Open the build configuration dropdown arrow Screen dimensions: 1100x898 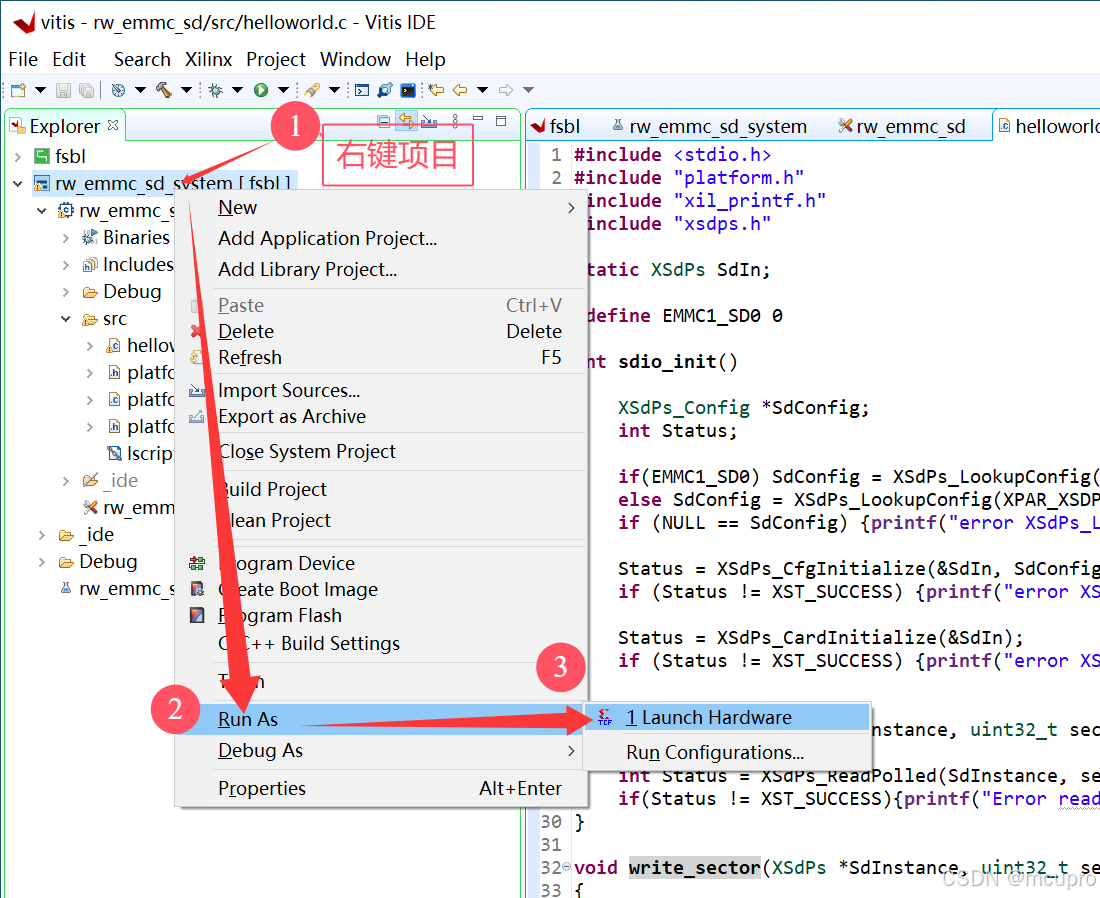pyautogui.click(x=140, y=90)
